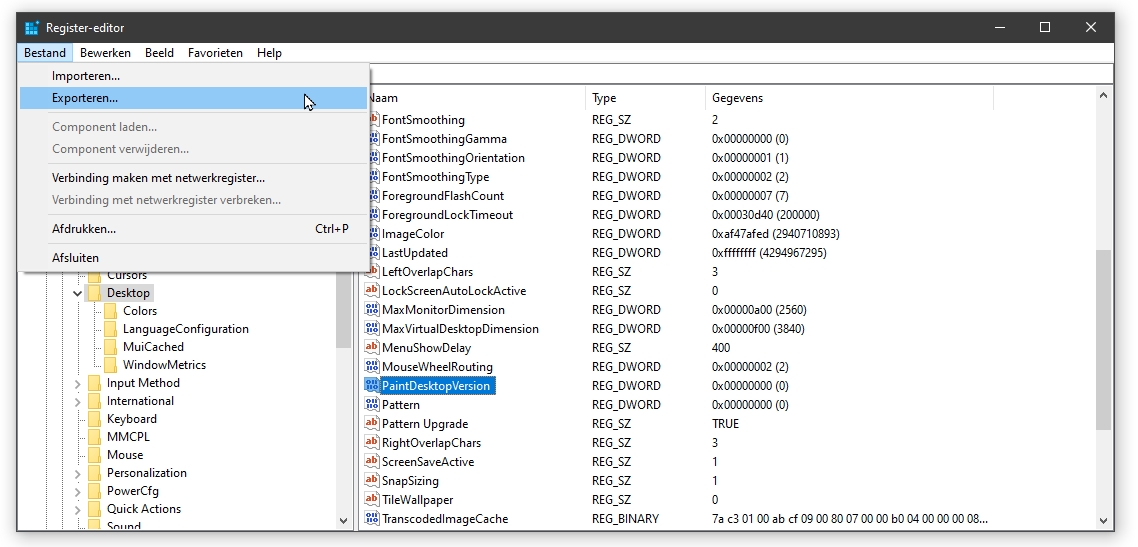Expand the International key
Viewport: 1138px width, 547px height.
click(x=77, y=401)
